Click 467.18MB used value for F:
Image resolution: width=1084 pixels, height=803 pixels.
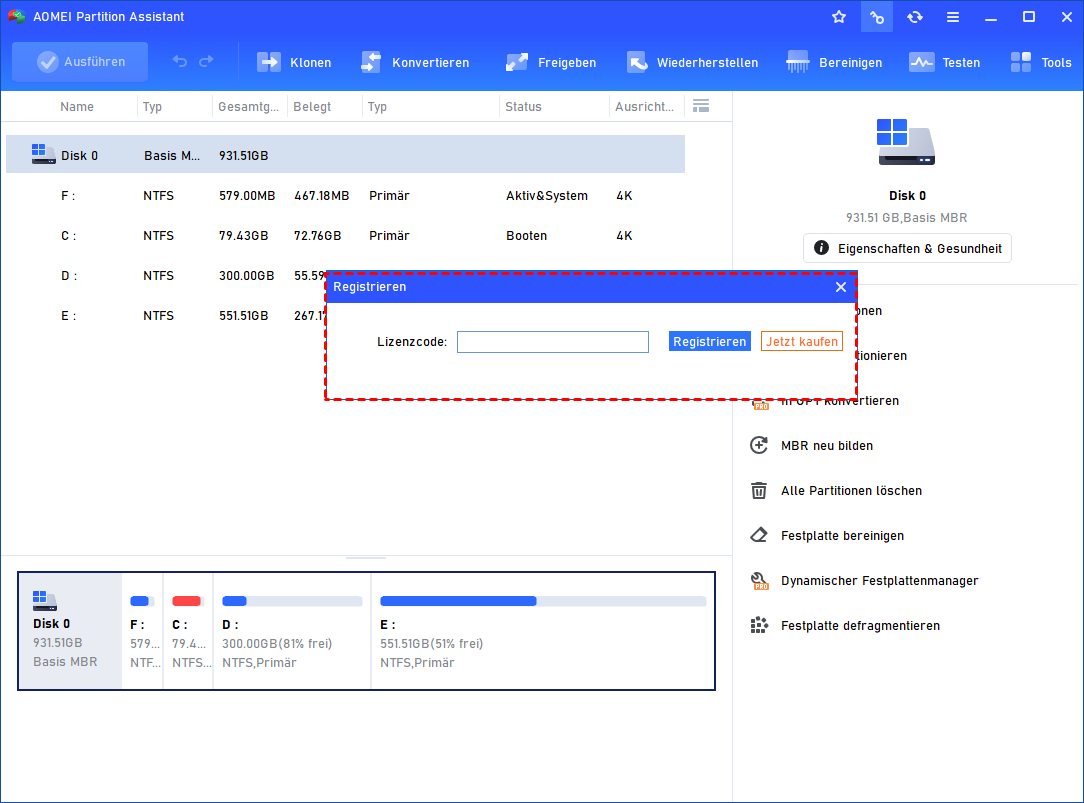pos(321,196)
